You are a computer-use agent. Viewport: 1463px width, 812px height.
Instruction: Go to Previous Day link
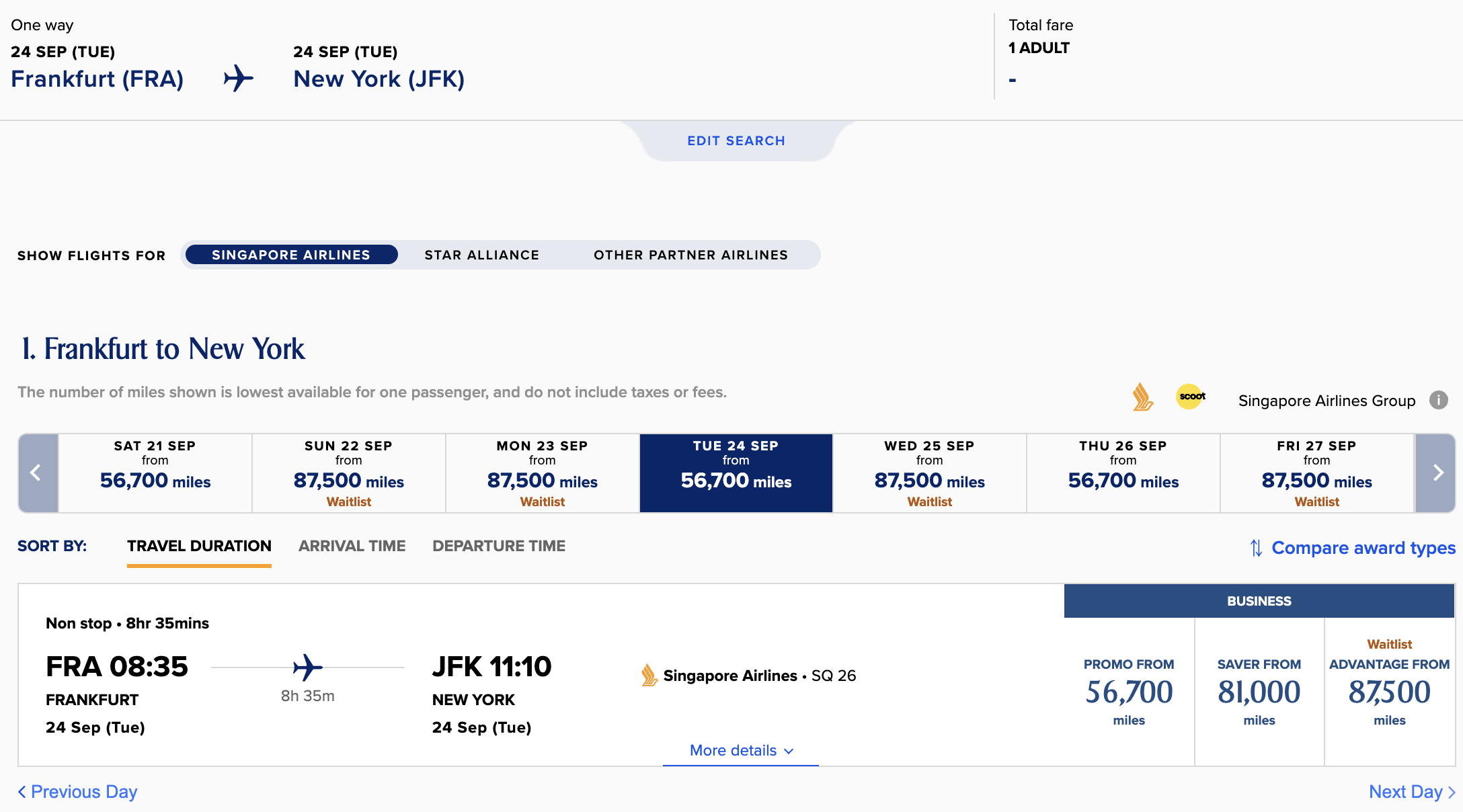point(78,792)
